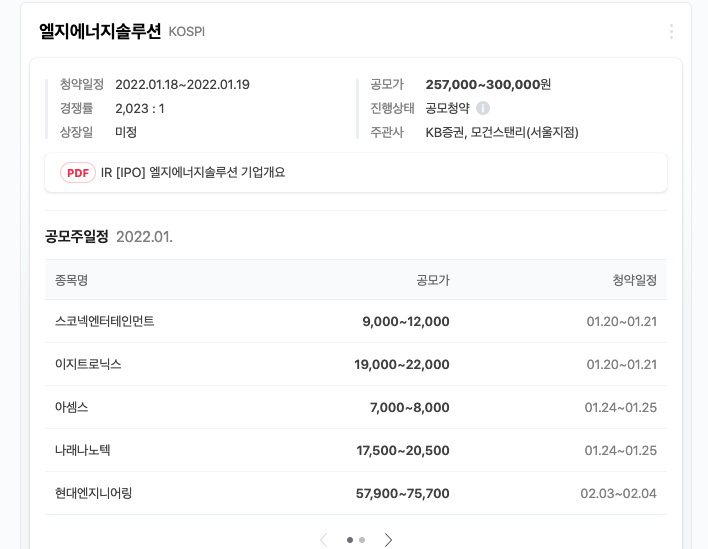
Task: Click the KOSPI market label
Action: 186,32
